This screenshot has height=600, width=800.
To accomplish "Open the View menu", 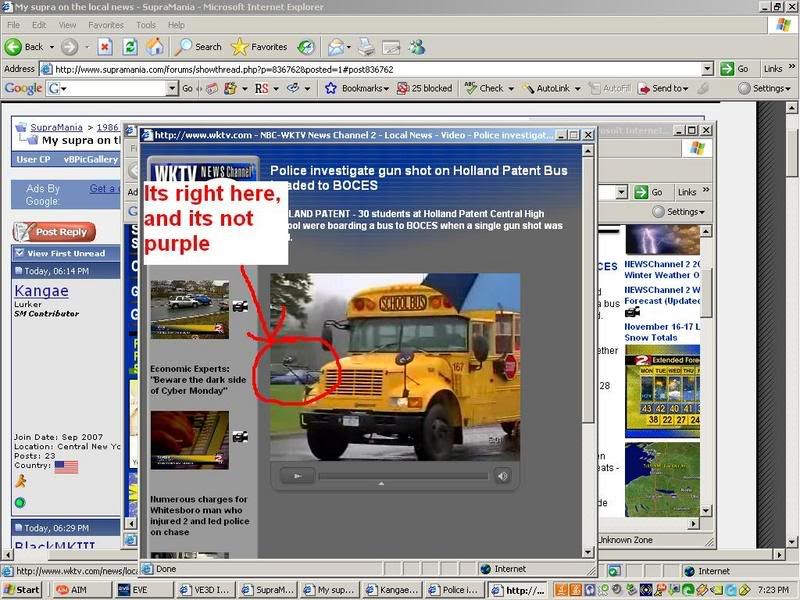I will point(67,25).
